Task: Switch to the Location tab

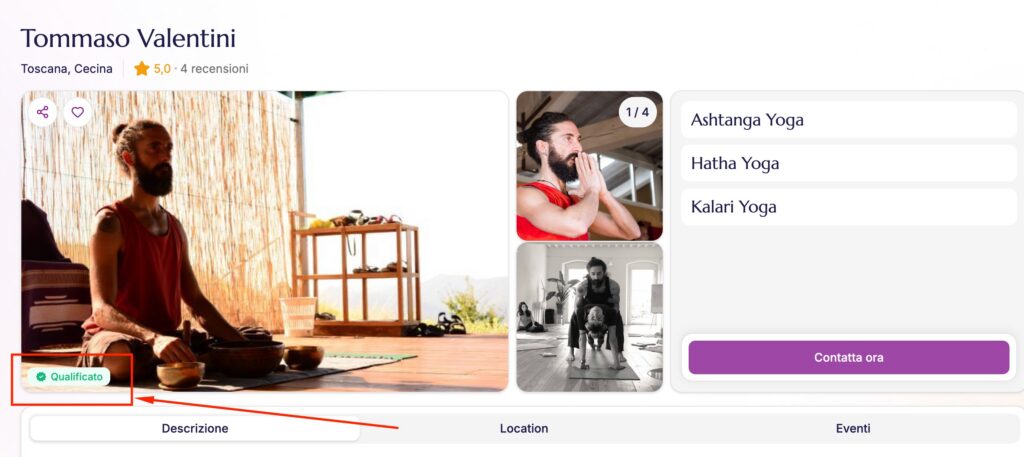Action: [524, 428]
